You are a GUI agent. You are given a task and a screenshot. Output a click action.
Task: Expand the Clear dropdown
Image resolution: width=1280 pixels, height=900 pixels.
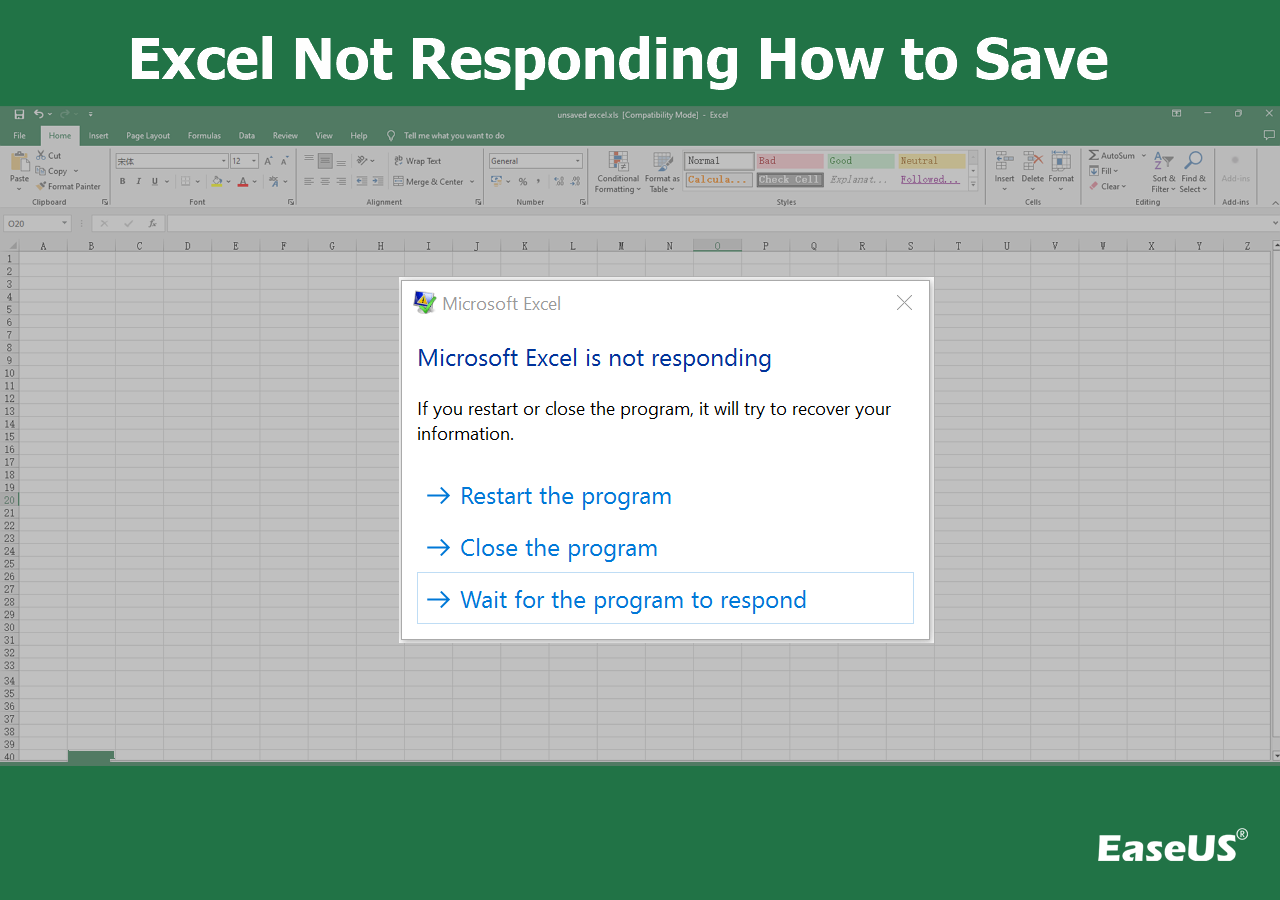[x=1124, y=187]
